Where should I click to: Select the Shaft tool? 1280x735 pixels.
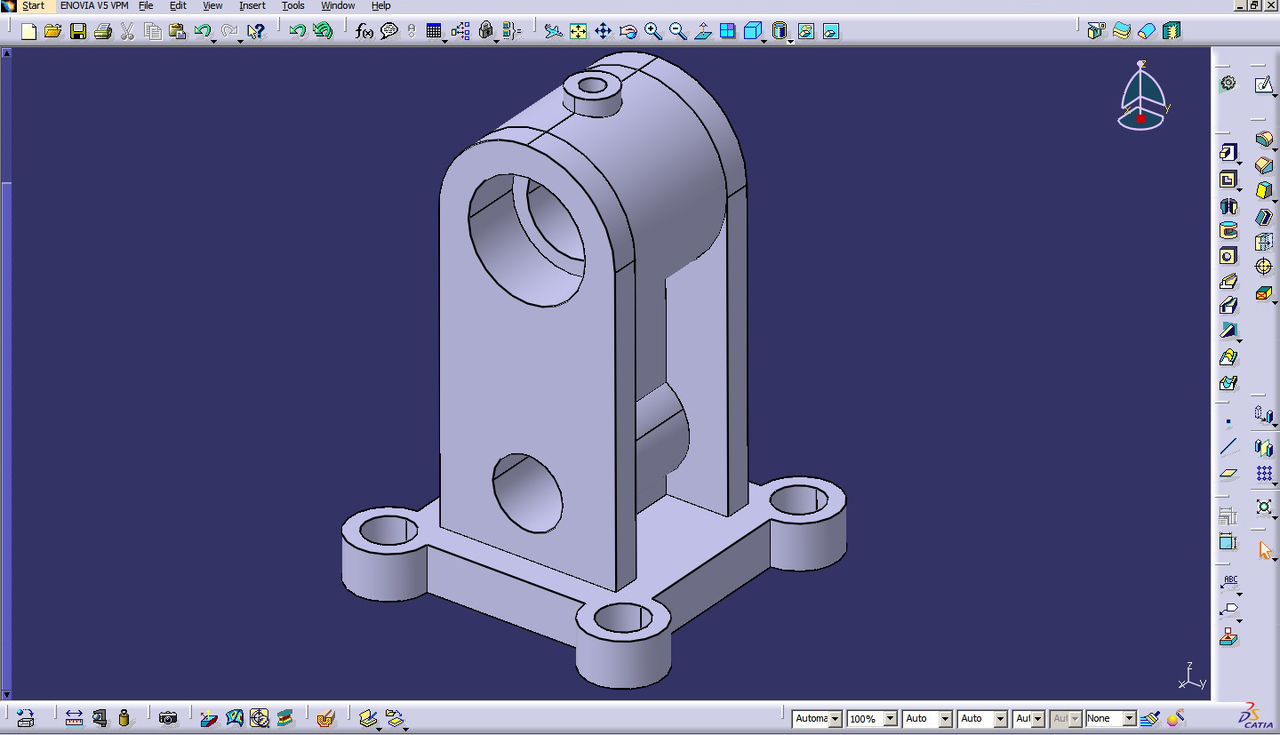pyautogui.click(x=1228, y=206)
